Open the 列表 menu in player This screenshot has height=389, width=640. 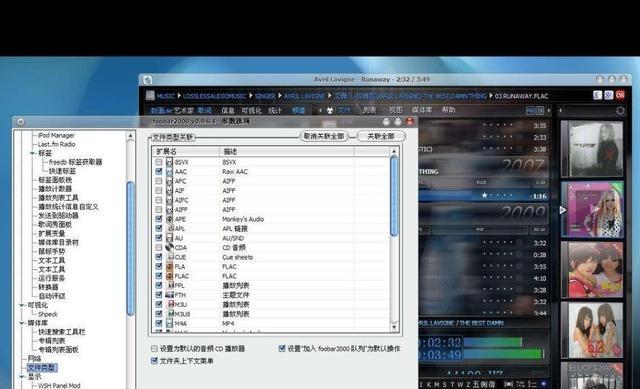(369, 110)
